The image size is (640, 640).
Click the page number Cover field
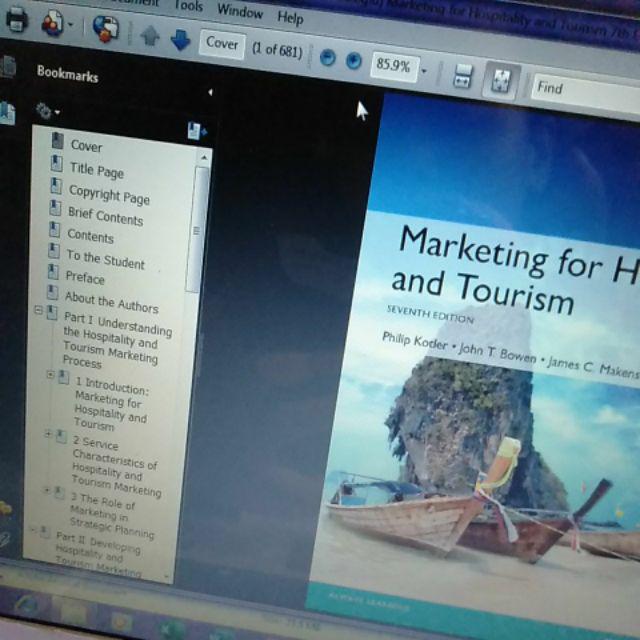tap(222, 44)
